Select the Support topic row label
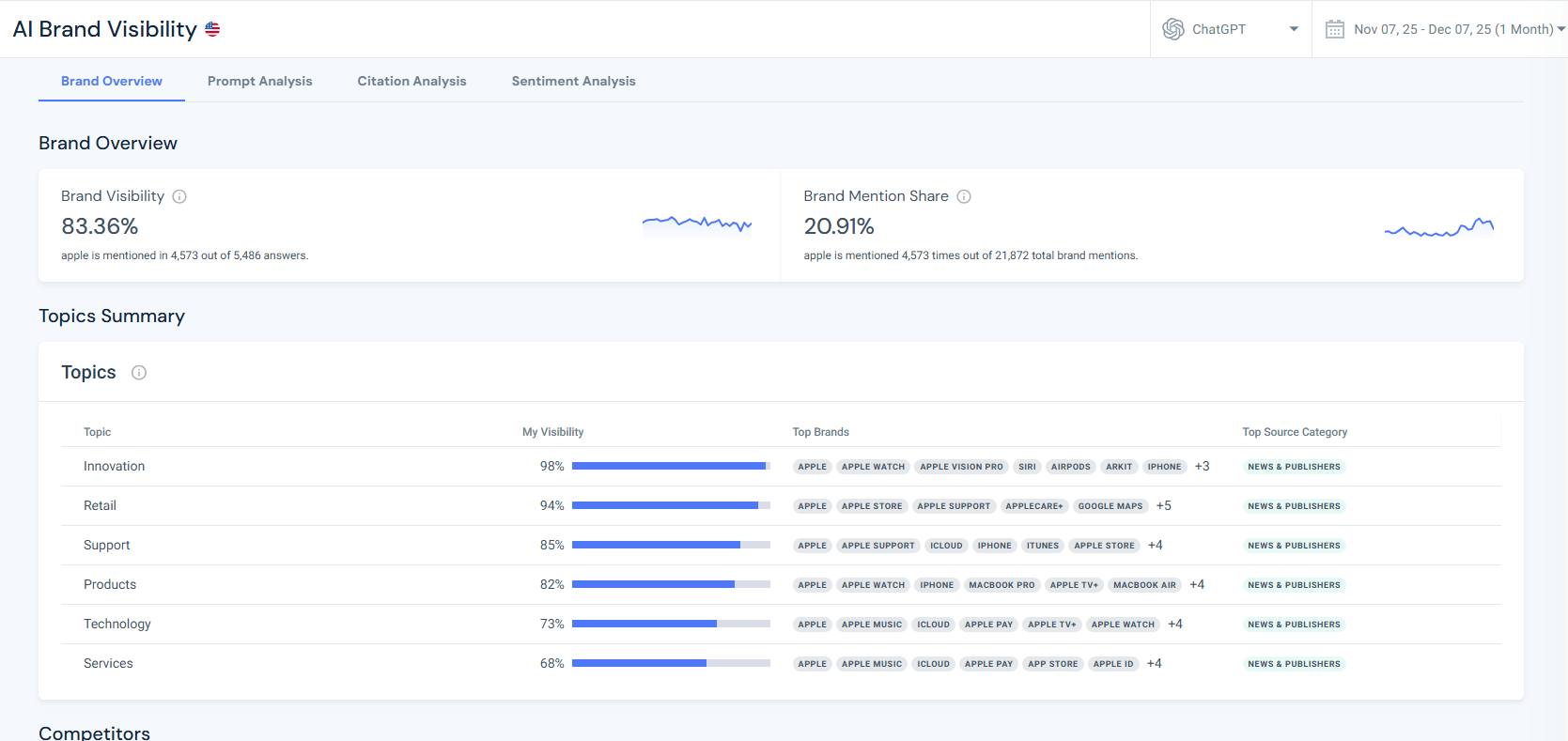Image resolution: width=1568 pixels, height=741 pixels. click(106, 545)
